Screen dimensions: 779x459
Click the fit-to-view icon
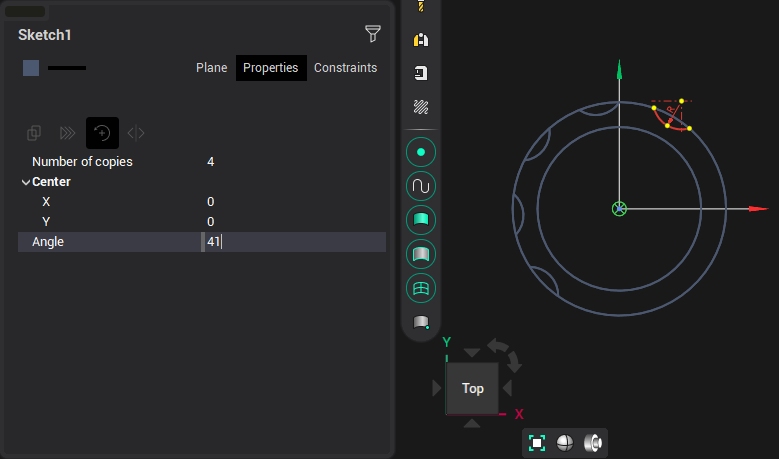pos(537,443)
